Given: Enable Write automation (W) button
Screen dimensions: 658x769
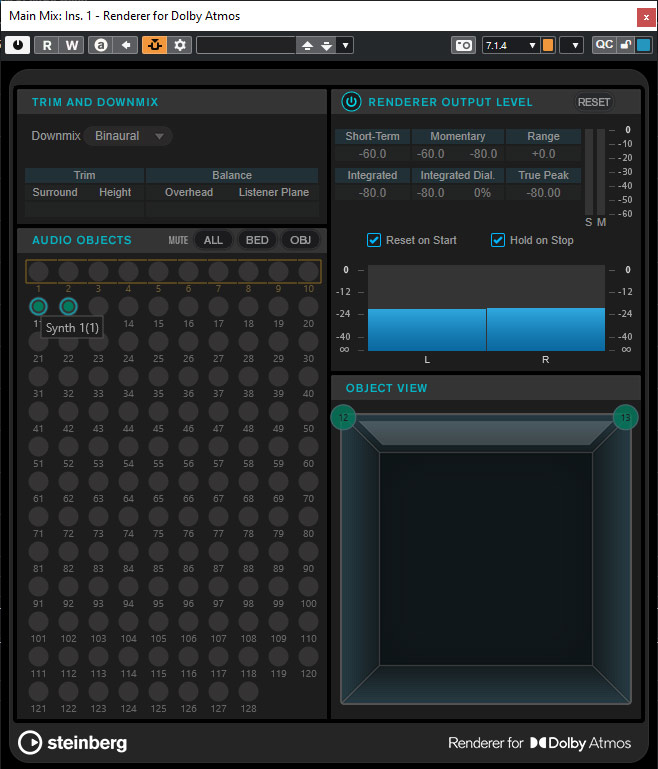Looking at the screenshot, I should click(71, 45).
